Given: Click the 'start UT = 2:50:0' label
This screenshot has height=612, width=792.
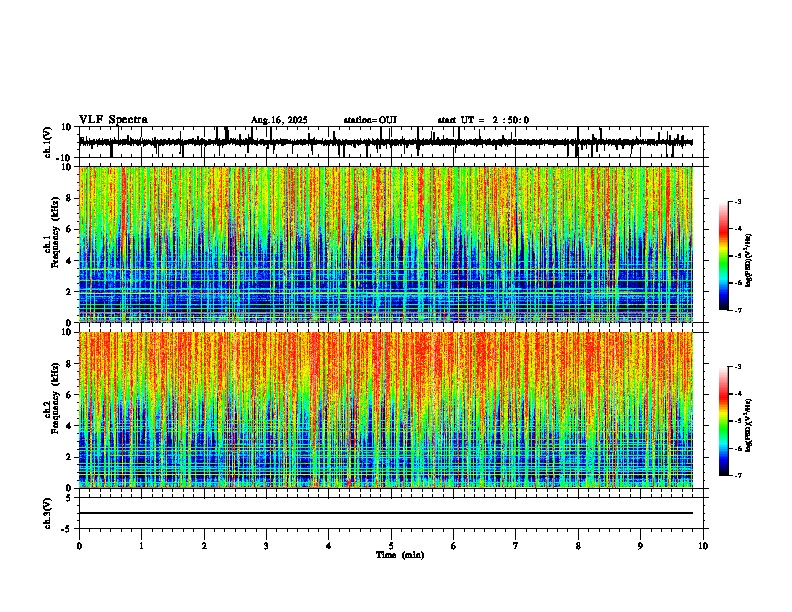Looking at the screenshot, I should 483,120.
